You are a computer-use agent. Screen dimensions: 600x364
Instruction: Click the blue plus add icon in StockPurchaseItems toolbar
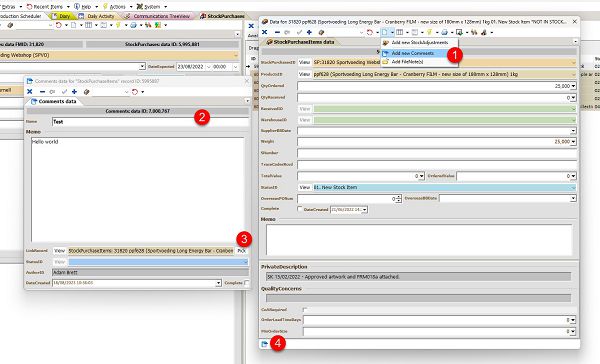[x=309, y=32]
